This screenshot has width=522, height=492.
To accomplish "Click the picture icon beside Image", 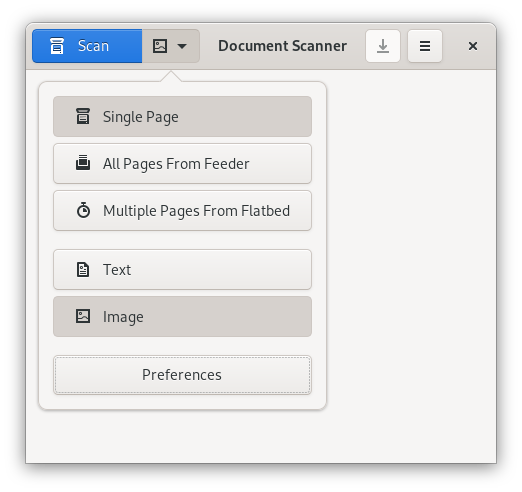I will click(x=83, y=316).
